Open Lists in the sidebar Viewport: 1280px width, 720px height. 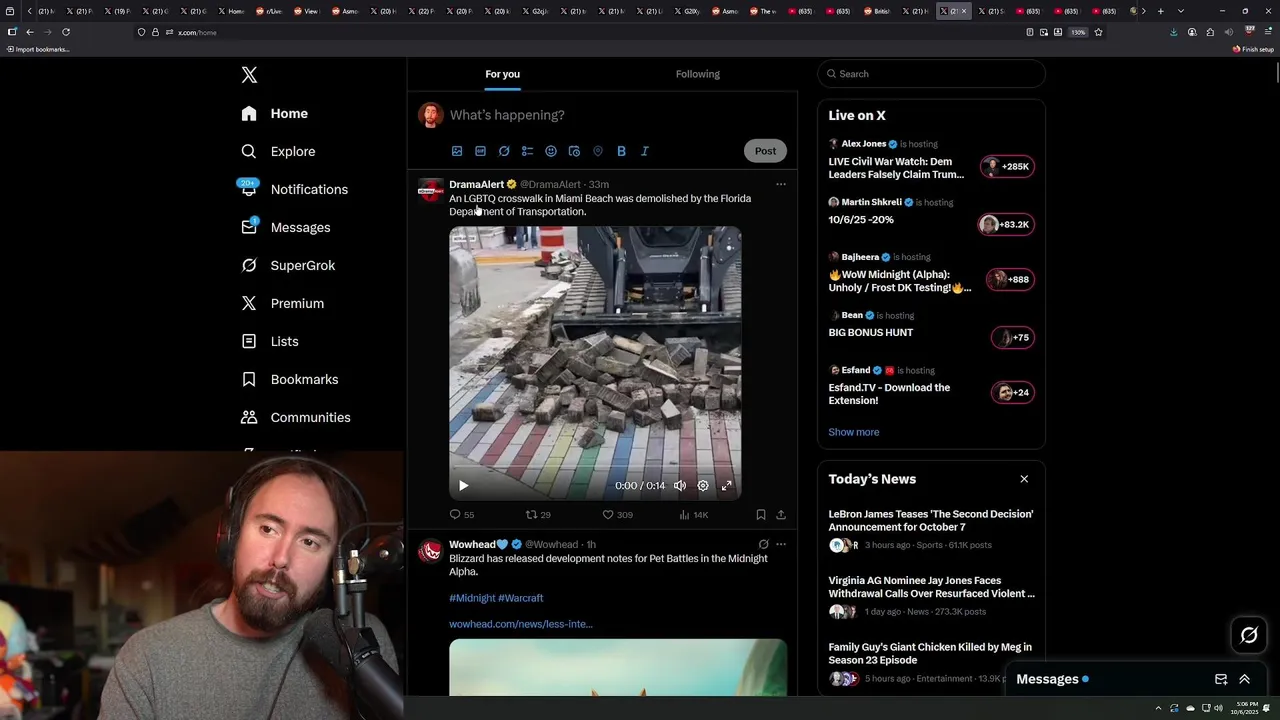tap(270, 341)
